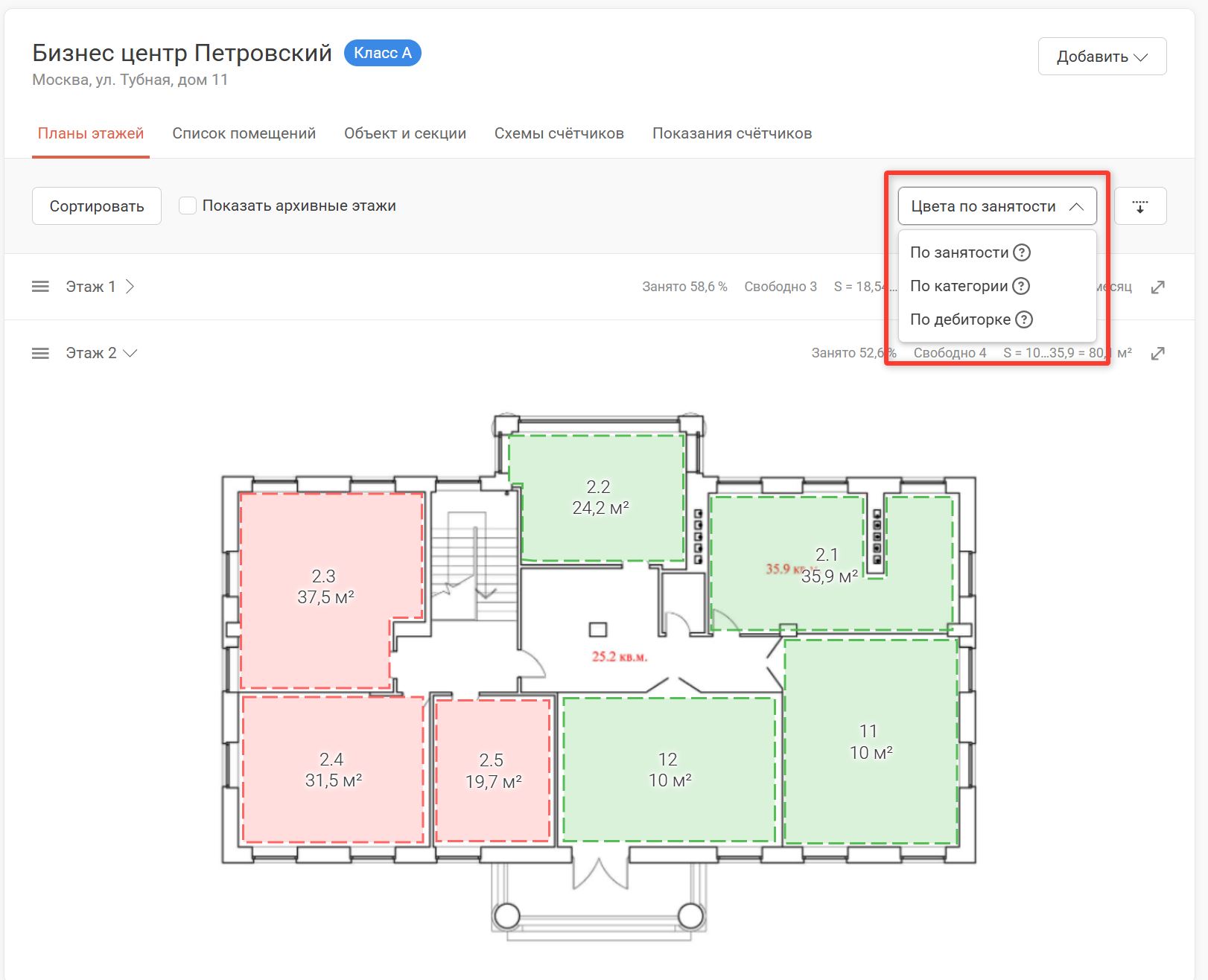Click the download plans icon button
The height and width of the screenshot is (980, 1208).
1139,206
